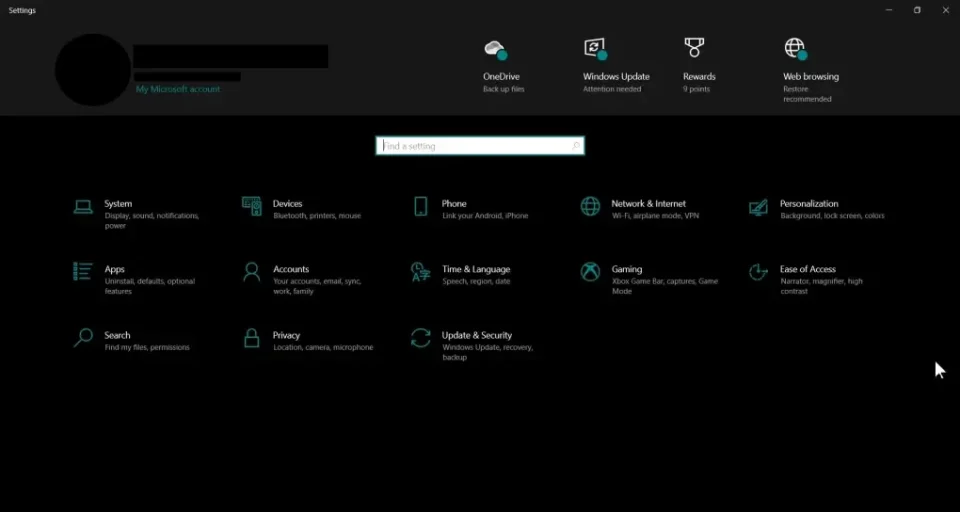Screen dimensions: 960x512
Task: Click the Devices keyboard icon
Action: click(x=252, y=206)
